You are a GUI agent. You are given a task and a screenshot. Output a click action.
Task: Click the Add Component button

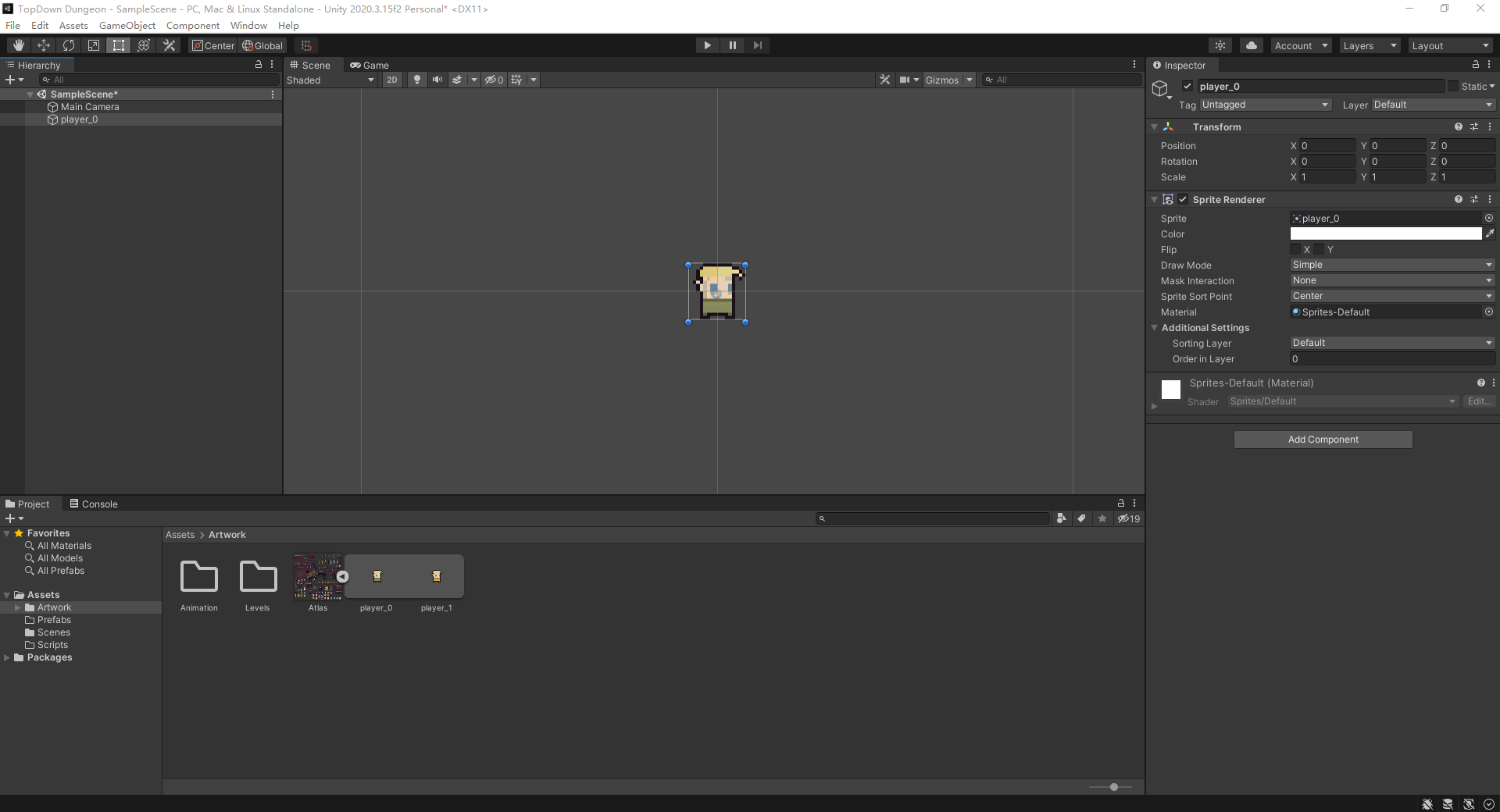1323,440
